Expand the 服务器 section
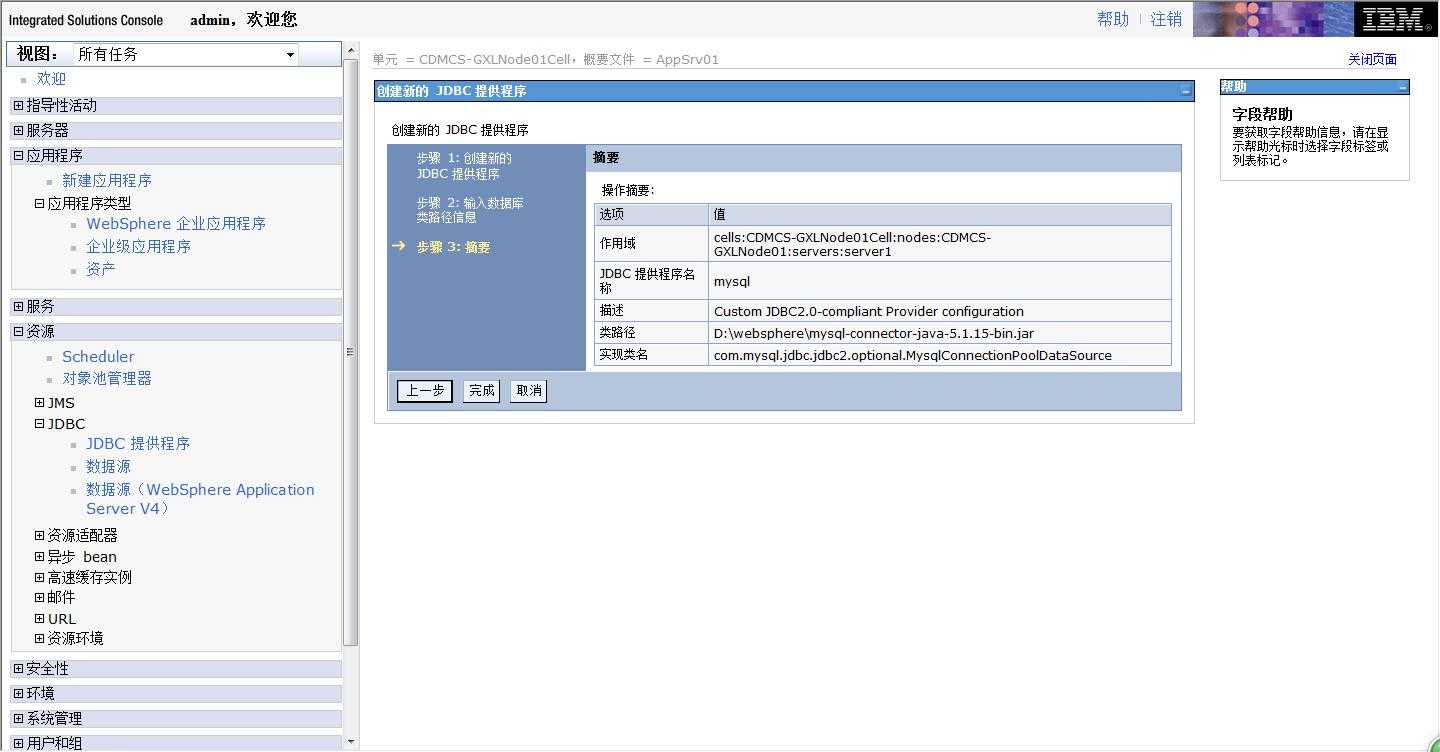This screenshot has width=1440, height=752. [18, 130]
